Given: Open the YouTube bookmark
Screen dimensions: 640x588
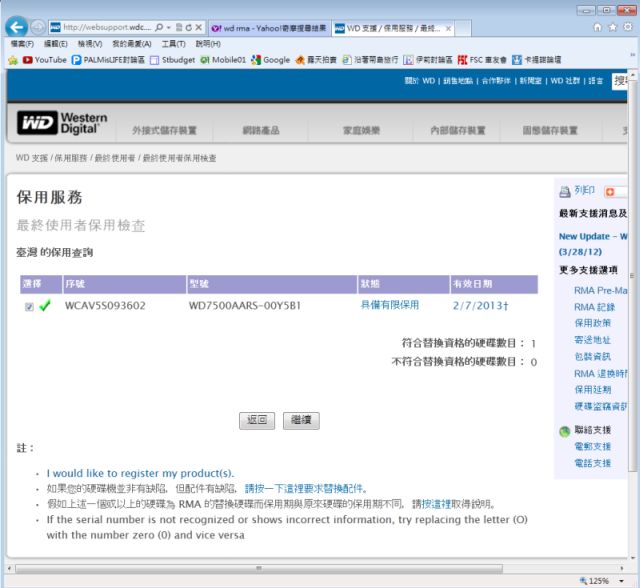Looking at the screenshot, I should click(x=44, y=60).
